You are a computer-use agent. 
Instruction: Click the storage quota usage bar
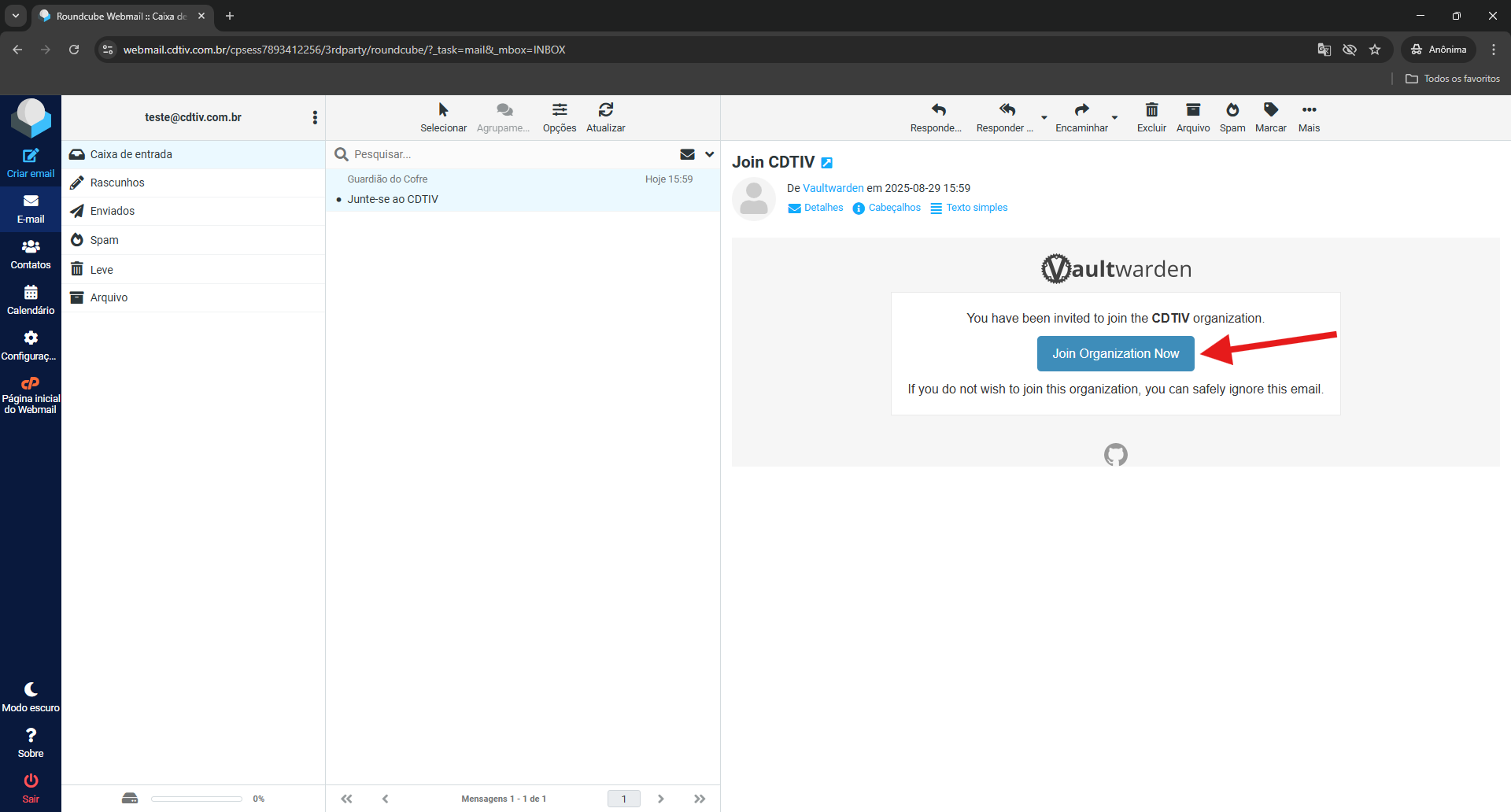(197, 799)
